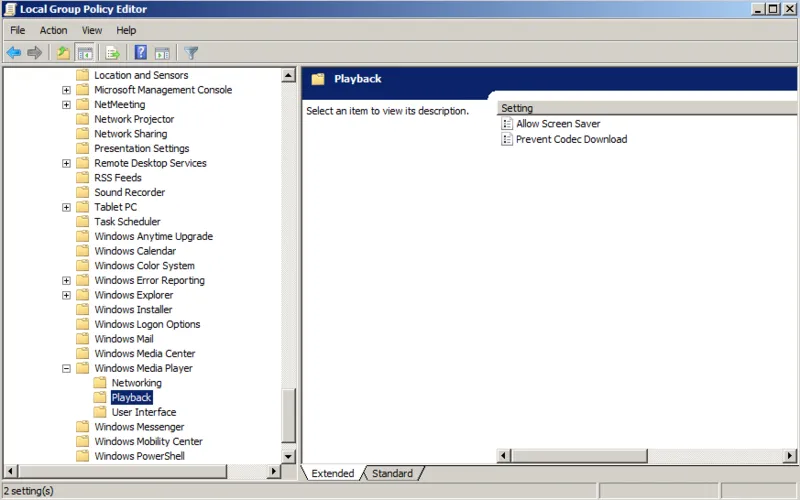Click the Filter funnel toolbar icon
Viewport: 800px width, 500px height.
(191, 53)
